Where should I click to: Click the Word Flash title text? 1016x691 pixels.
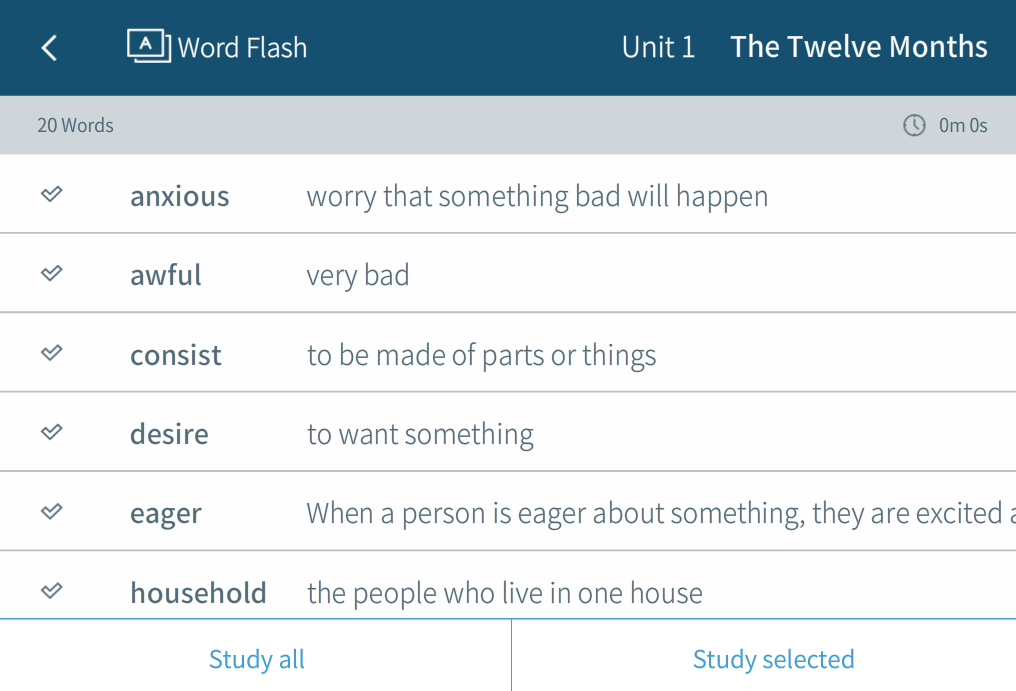[x=242, y=48]
